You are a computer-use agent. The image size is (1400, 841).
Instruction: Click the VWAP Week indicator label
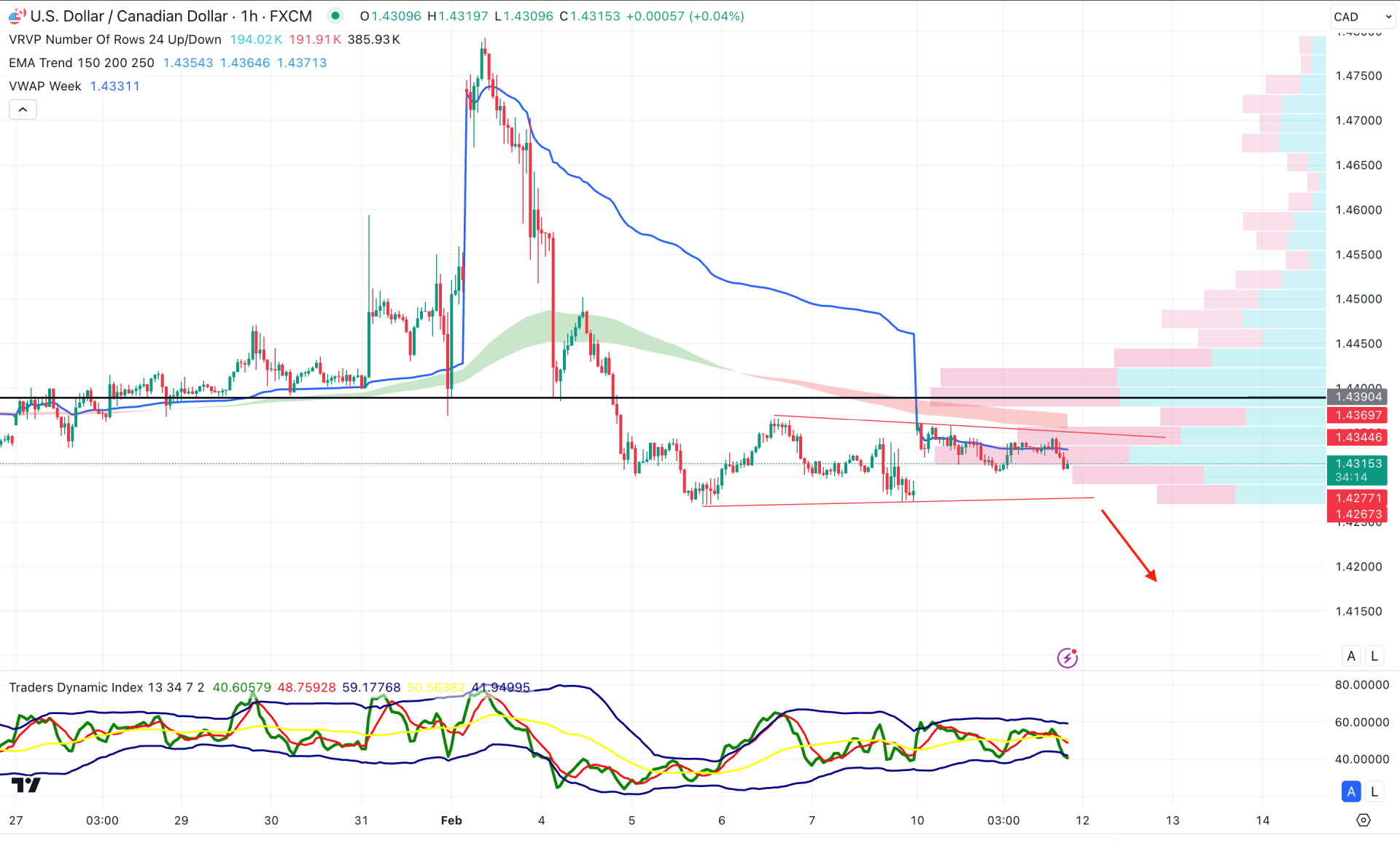point(45,86)
